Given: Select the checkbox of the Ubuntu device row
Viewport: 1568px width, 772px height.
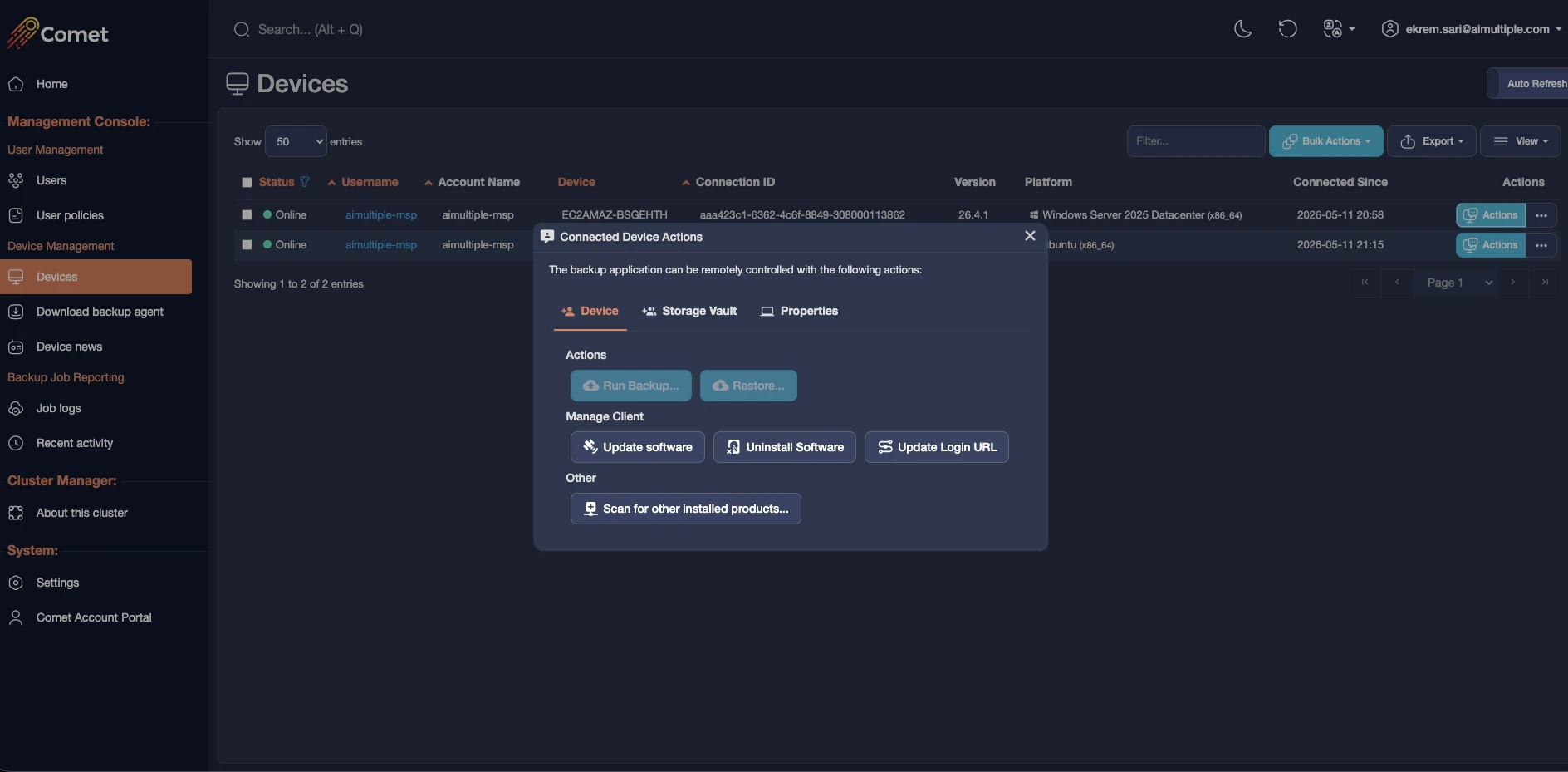Looking at the screenshot, I should (247, 244).
